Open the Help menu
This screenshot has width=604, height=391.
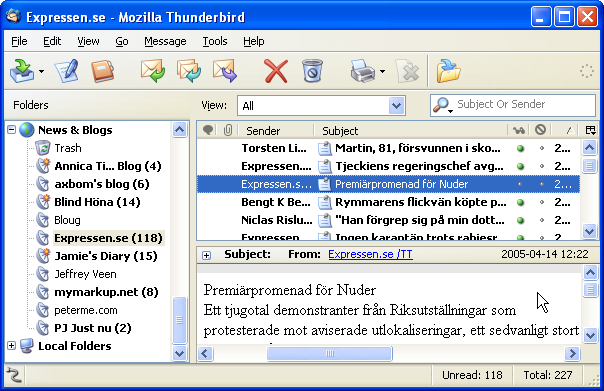coord(253,41)
